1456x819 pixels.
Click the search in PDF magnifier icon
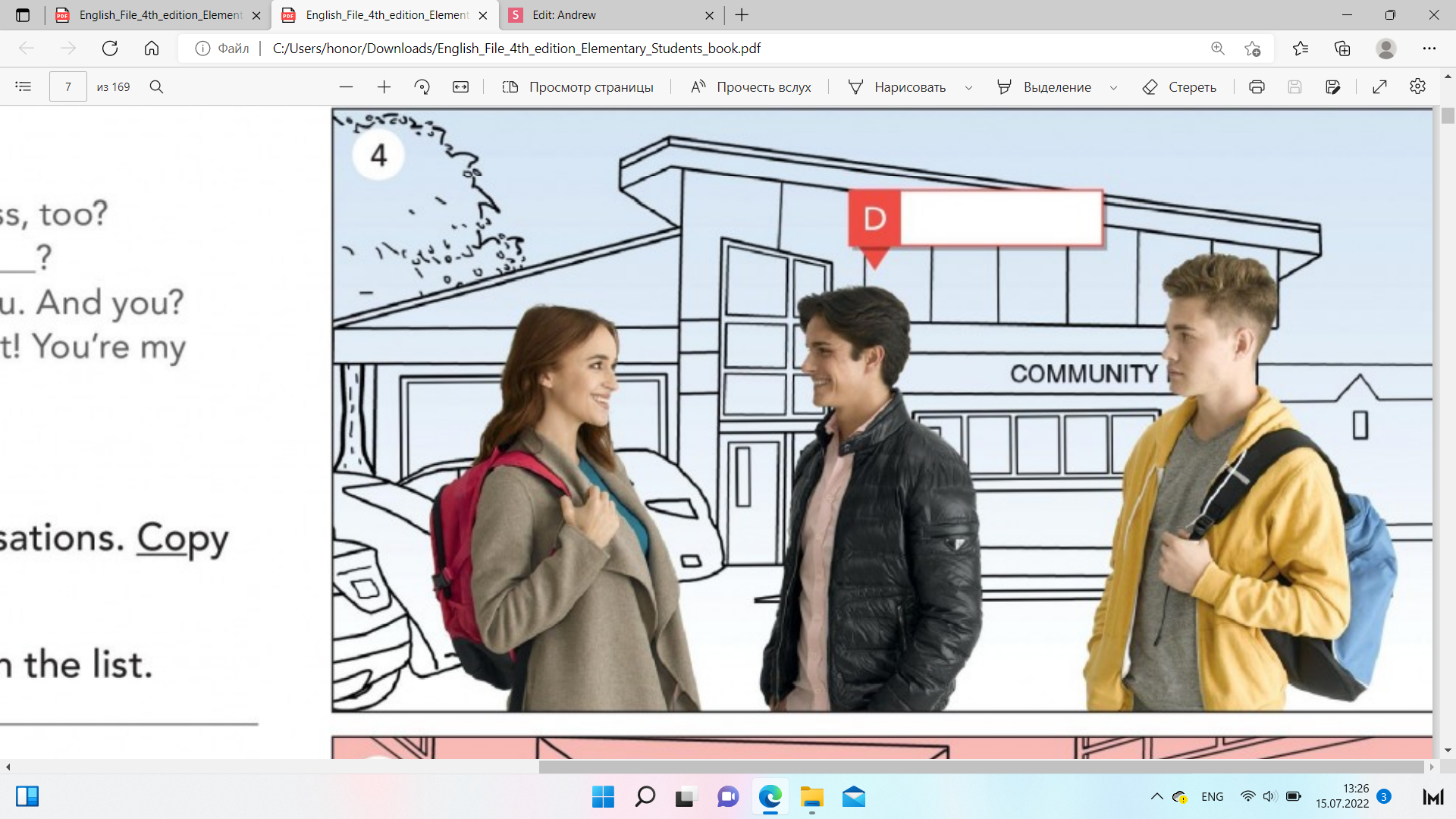point(156,86)
